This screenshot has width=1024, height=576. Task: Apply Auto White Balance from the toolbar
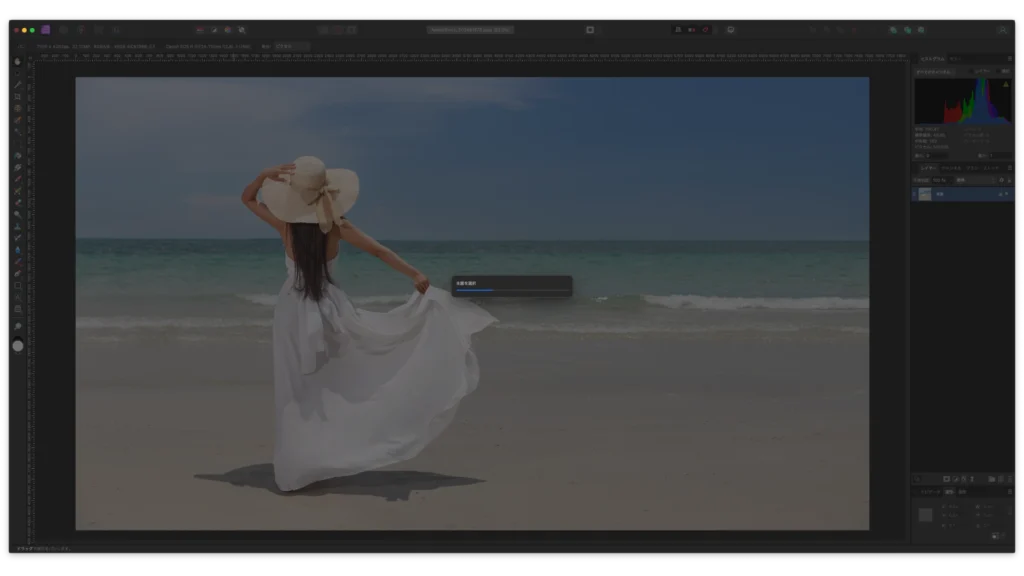coord(241,30)
